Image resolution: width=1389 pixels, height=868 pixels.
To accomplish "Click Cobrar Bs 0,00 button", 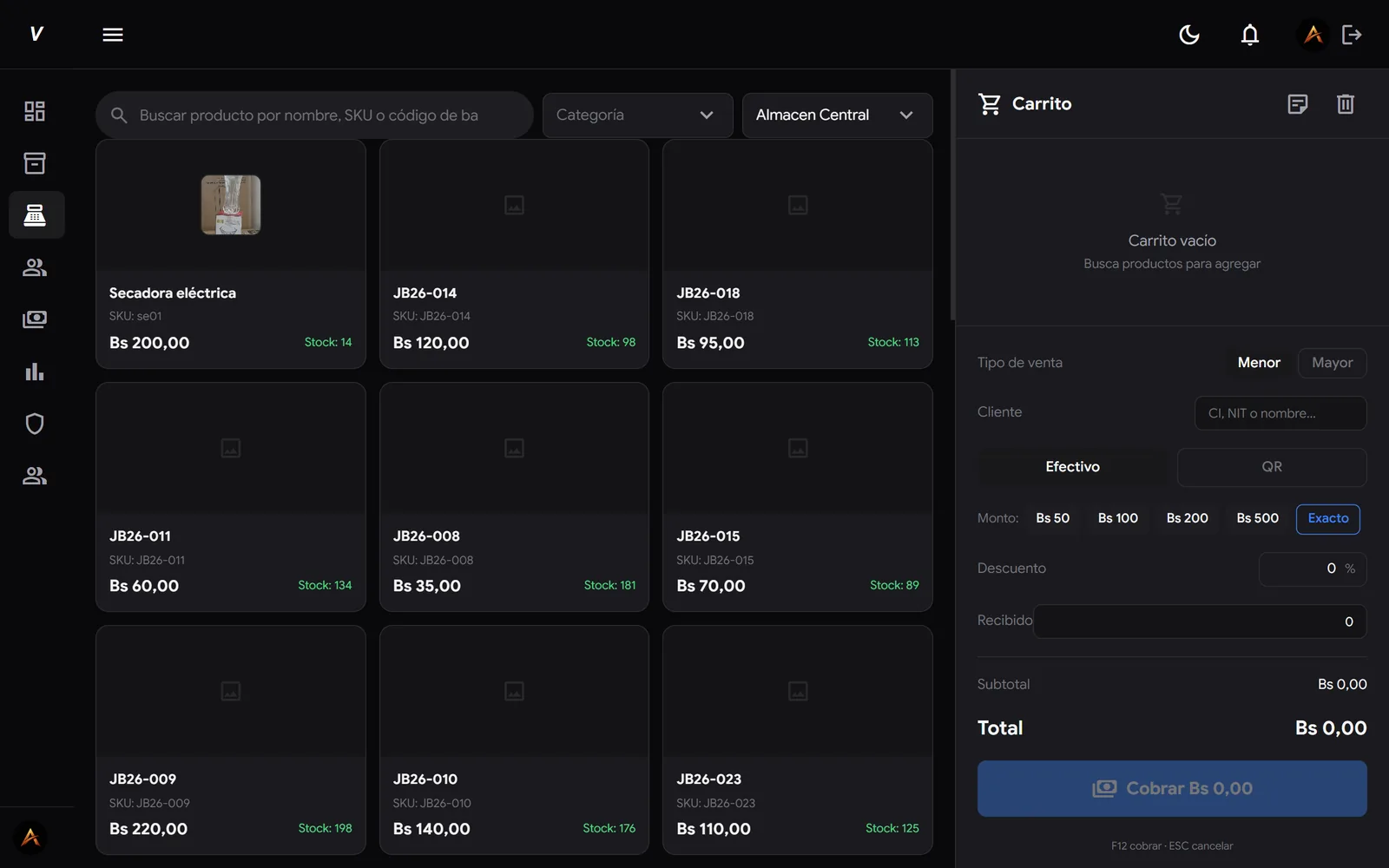I will click(x=1172, y=788).
